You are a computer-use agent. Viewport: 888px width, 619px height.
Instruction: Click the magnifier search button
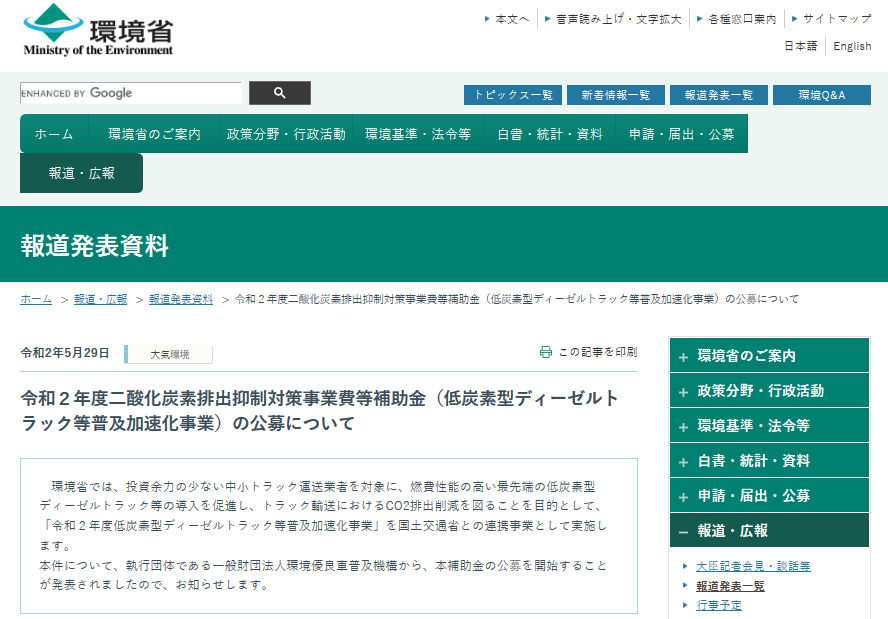[x=279, y=93]
